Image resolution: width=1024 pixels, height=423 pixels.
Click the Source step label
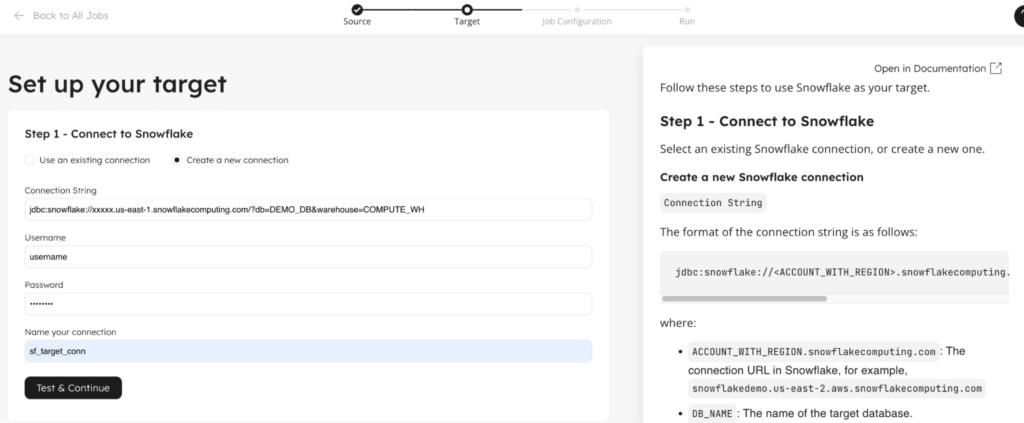point(357,21)
